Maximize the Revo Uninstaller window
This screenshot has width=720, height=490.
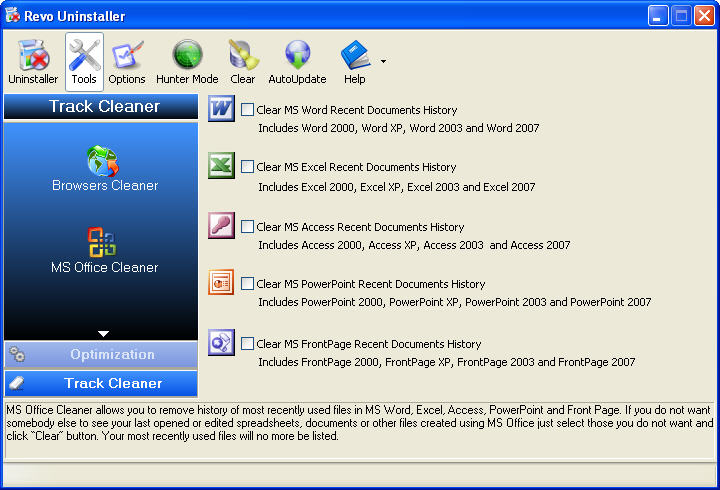pos(680,16)
